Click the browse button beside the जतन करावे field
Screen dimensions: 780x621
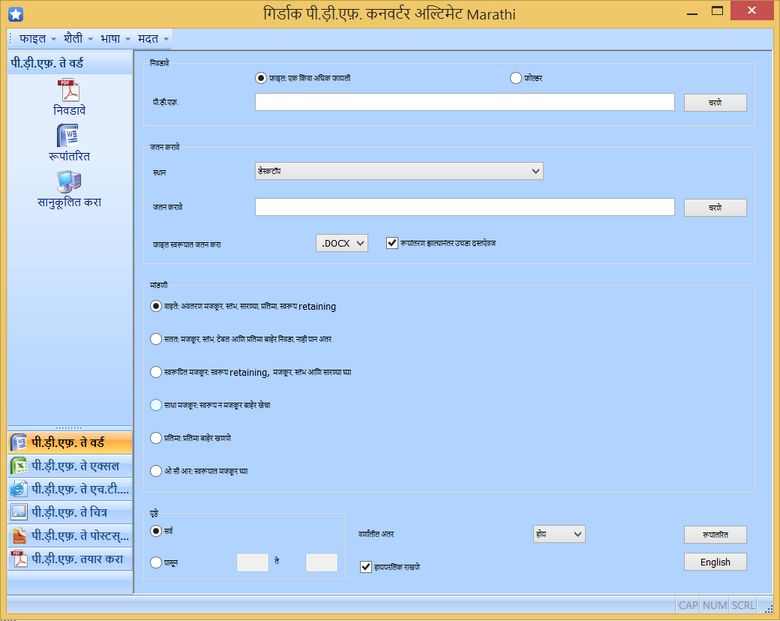click(715, 208)
